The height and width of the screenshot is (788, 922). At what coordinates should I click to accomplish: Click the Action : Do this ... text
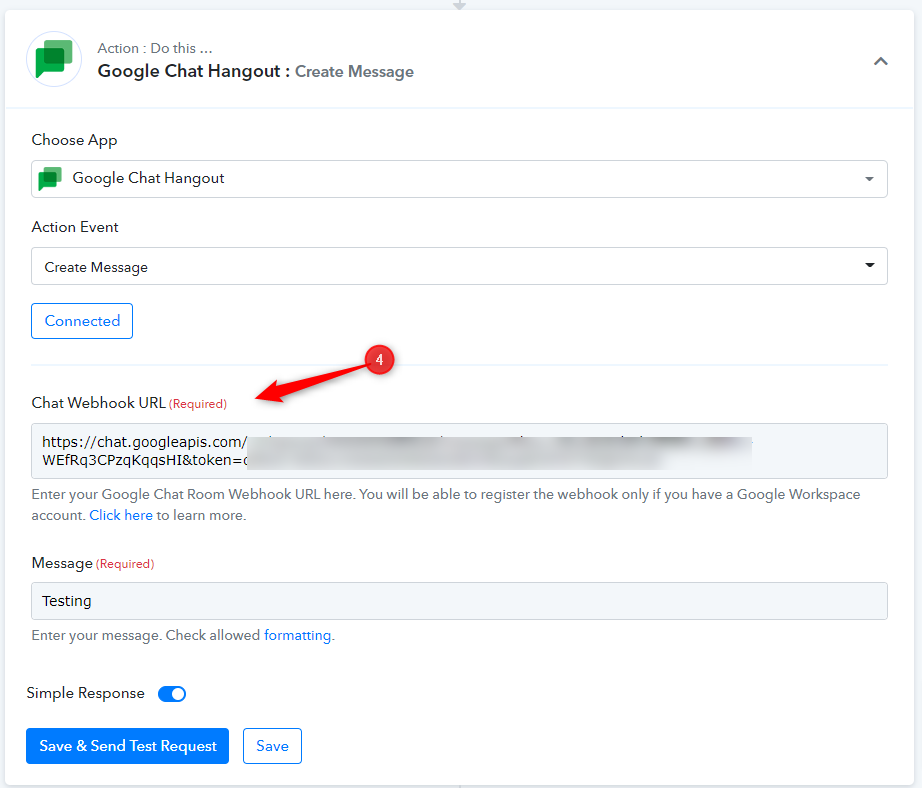[x=155, y=48]
